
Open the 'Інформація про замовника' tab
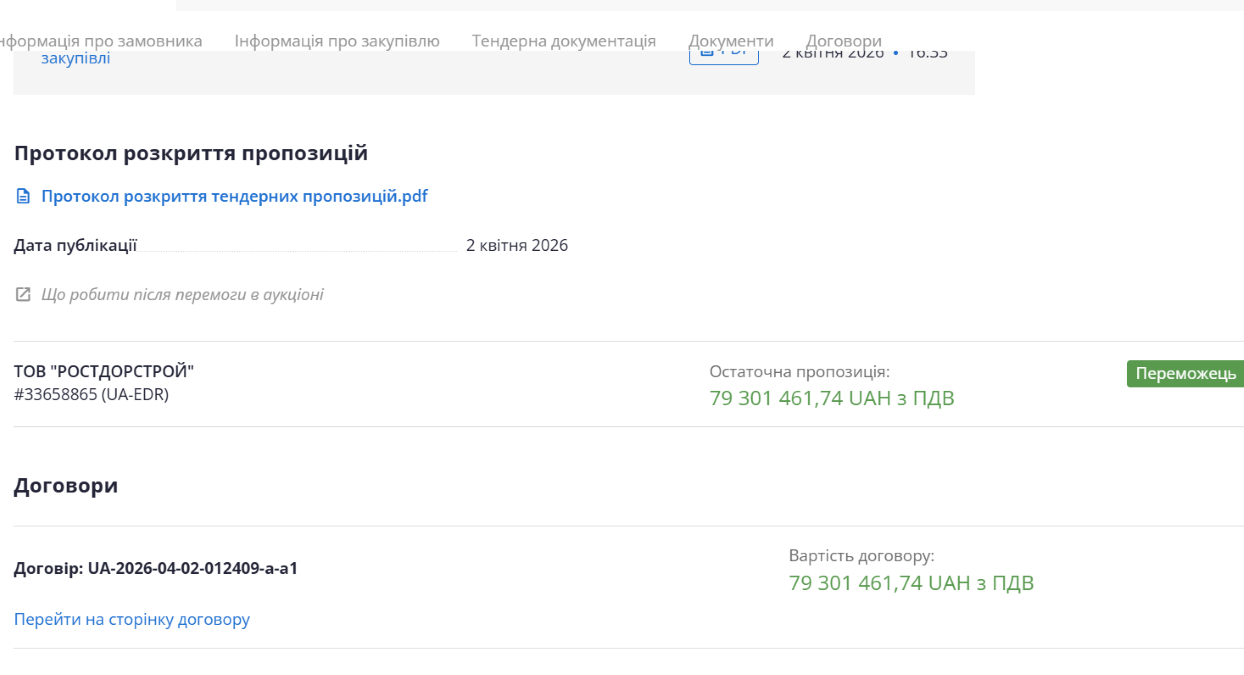tap(100, 41)
